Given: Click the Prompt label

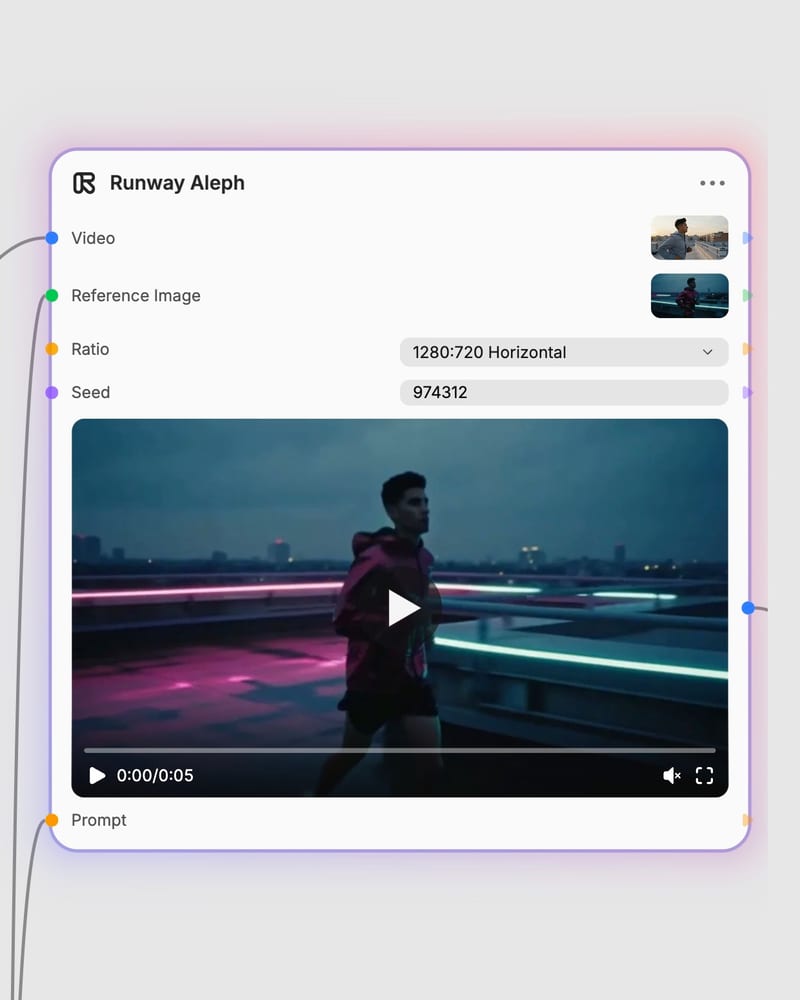Looking at the screenshot, I should (99, 820).
